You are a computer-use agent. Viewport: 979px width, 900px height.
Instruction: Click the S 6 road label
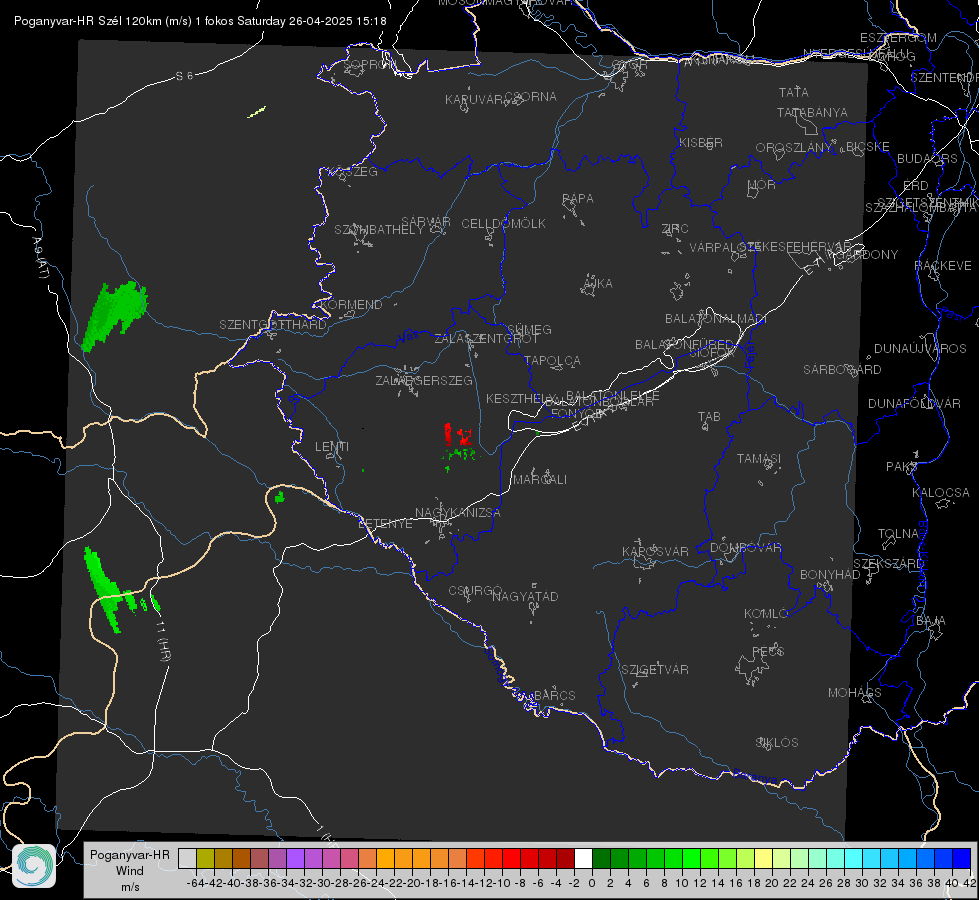(184, 76)
